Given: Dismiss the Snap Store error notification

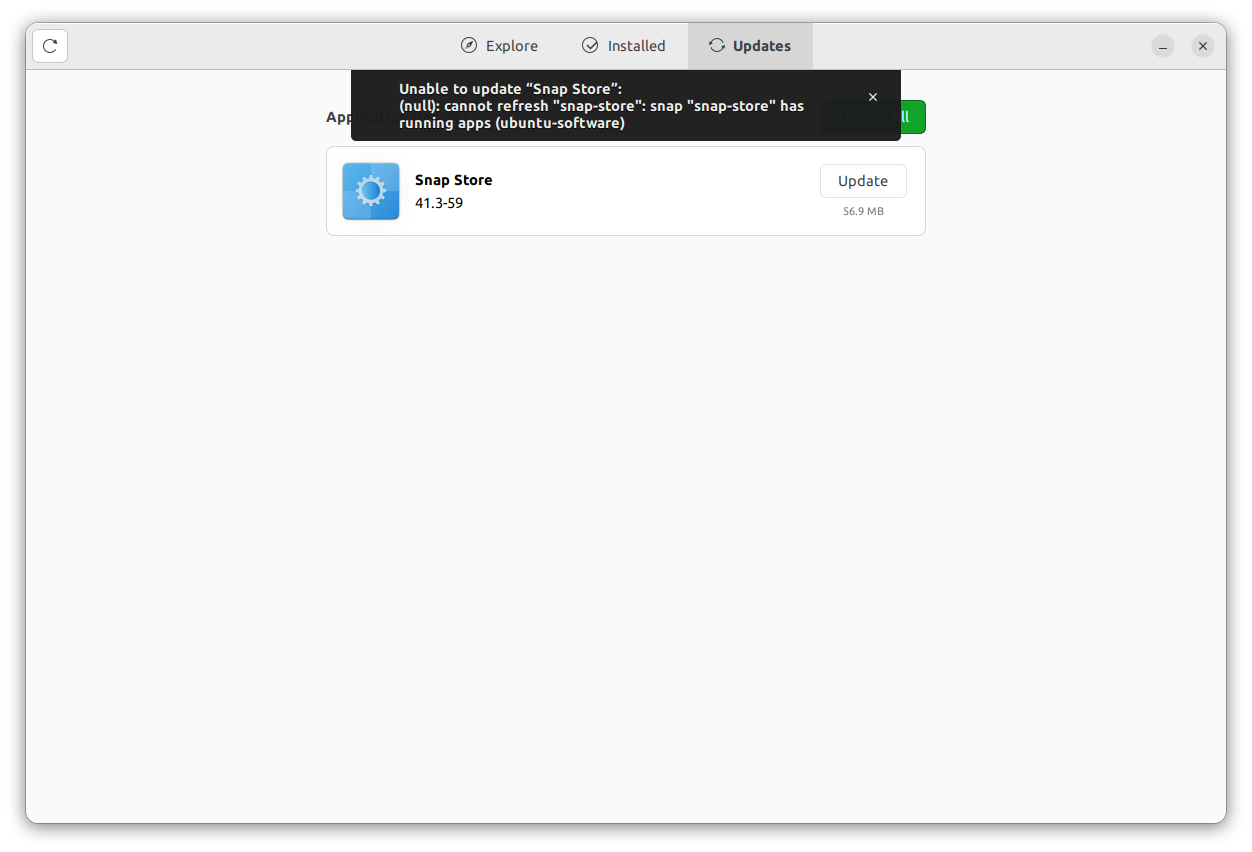Looking at the screenshot, I should [x=873, y=97].
